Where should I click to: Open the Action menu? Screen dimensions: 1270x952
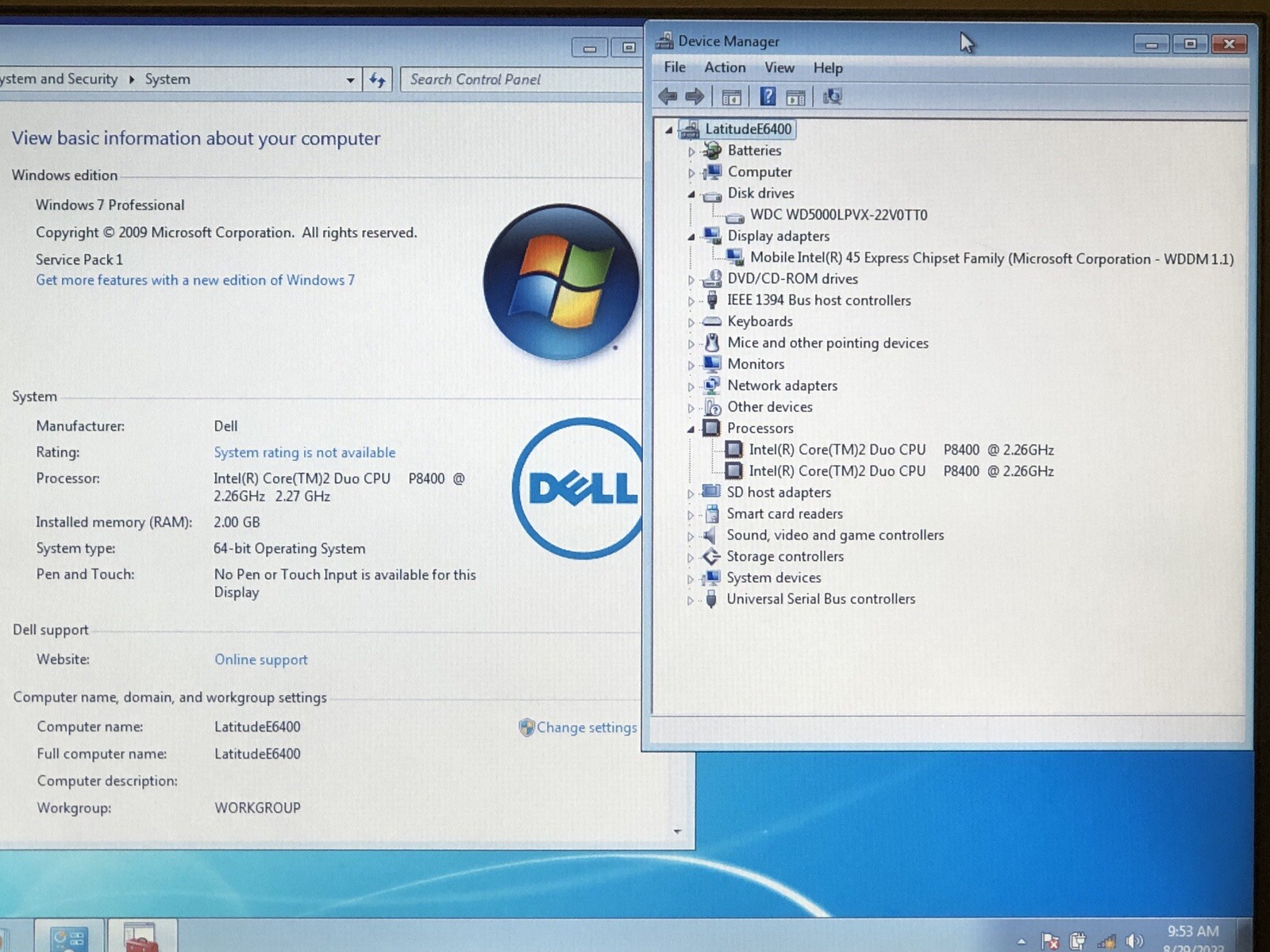click(725, 67)
